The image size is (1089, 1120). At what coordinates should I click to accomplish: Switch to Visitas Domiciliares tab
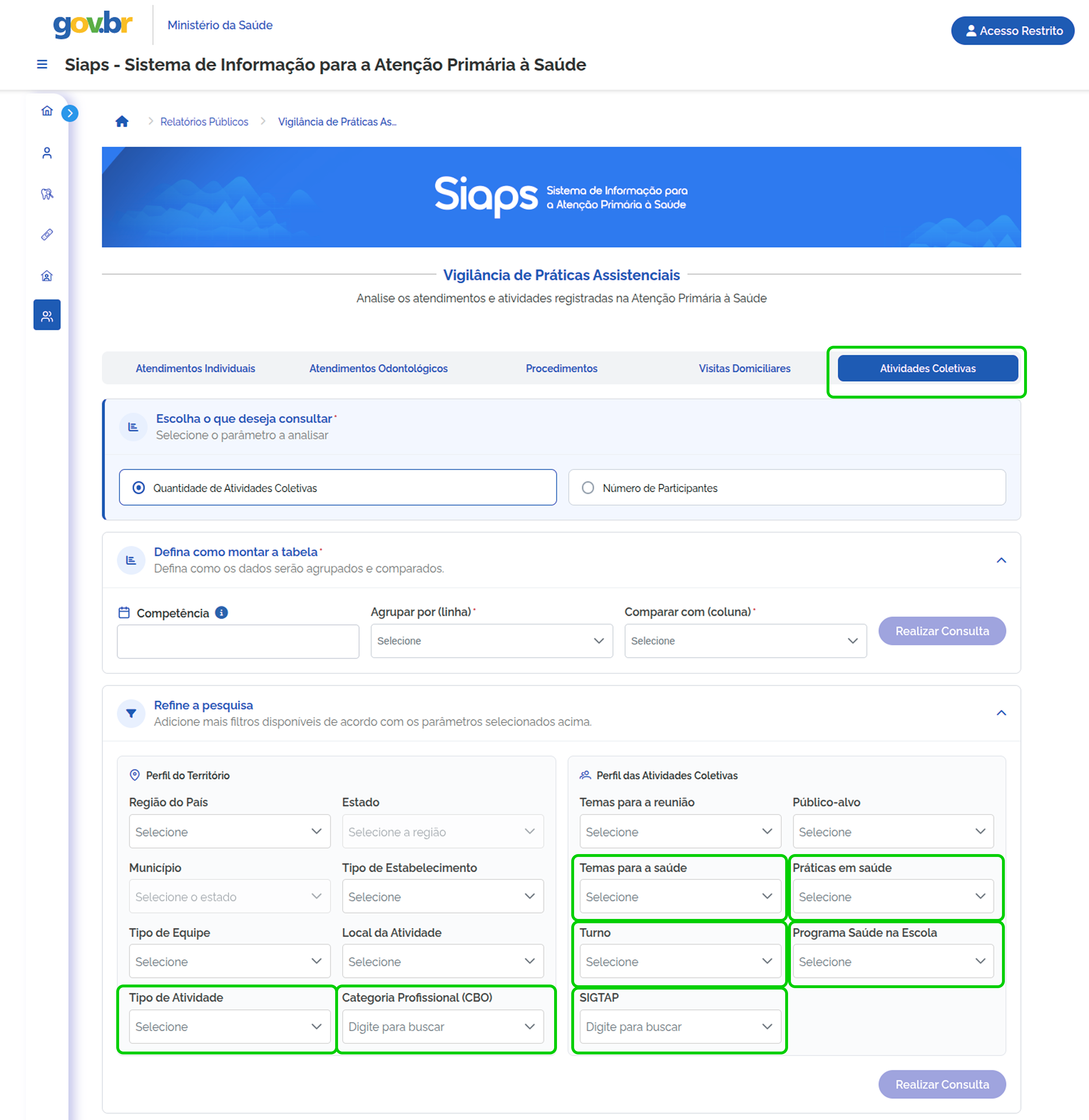coord(744,368)
